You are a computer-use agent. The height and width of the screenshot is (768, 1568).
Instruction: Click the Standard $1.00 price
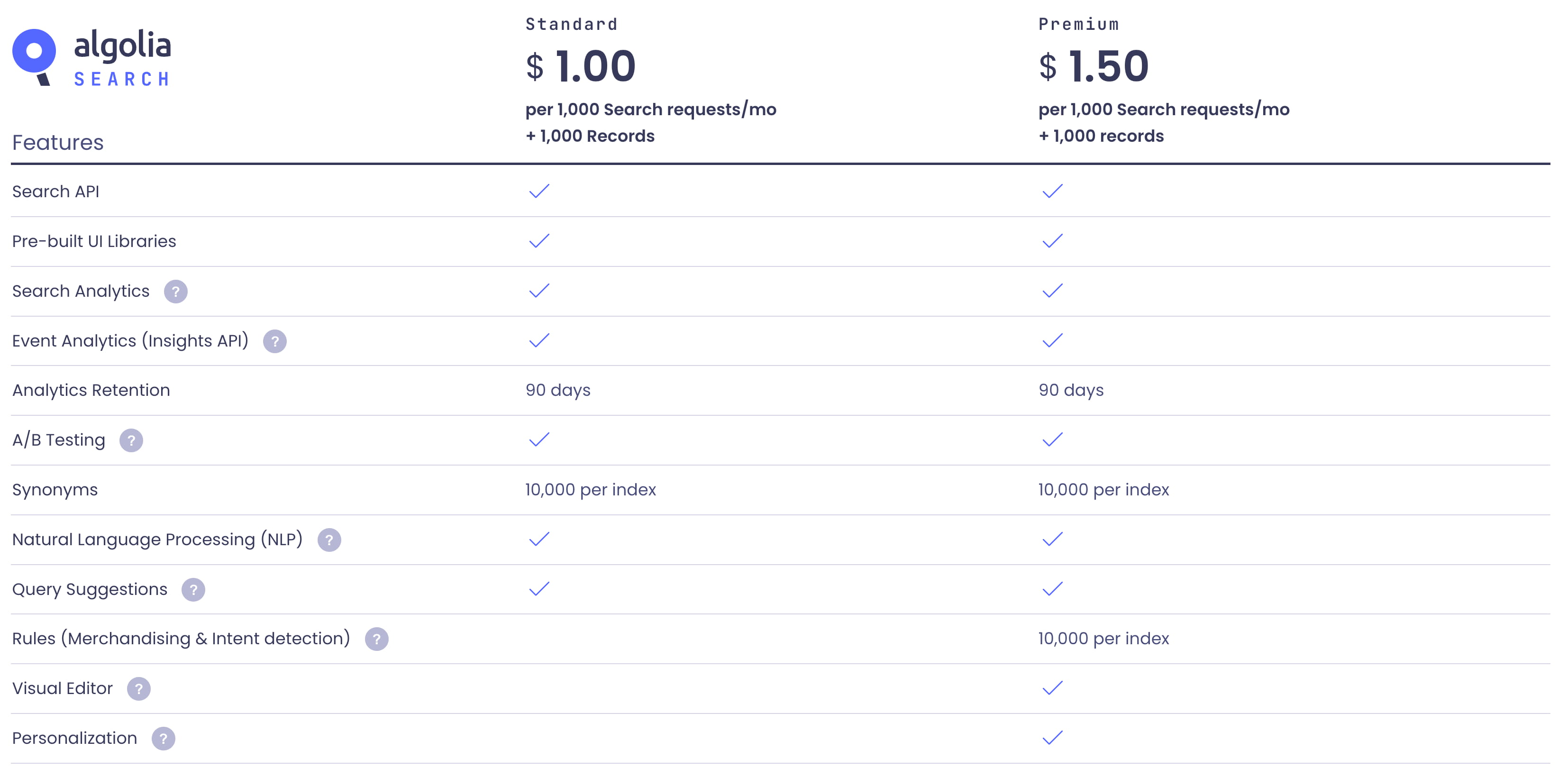tap(581, 66)
